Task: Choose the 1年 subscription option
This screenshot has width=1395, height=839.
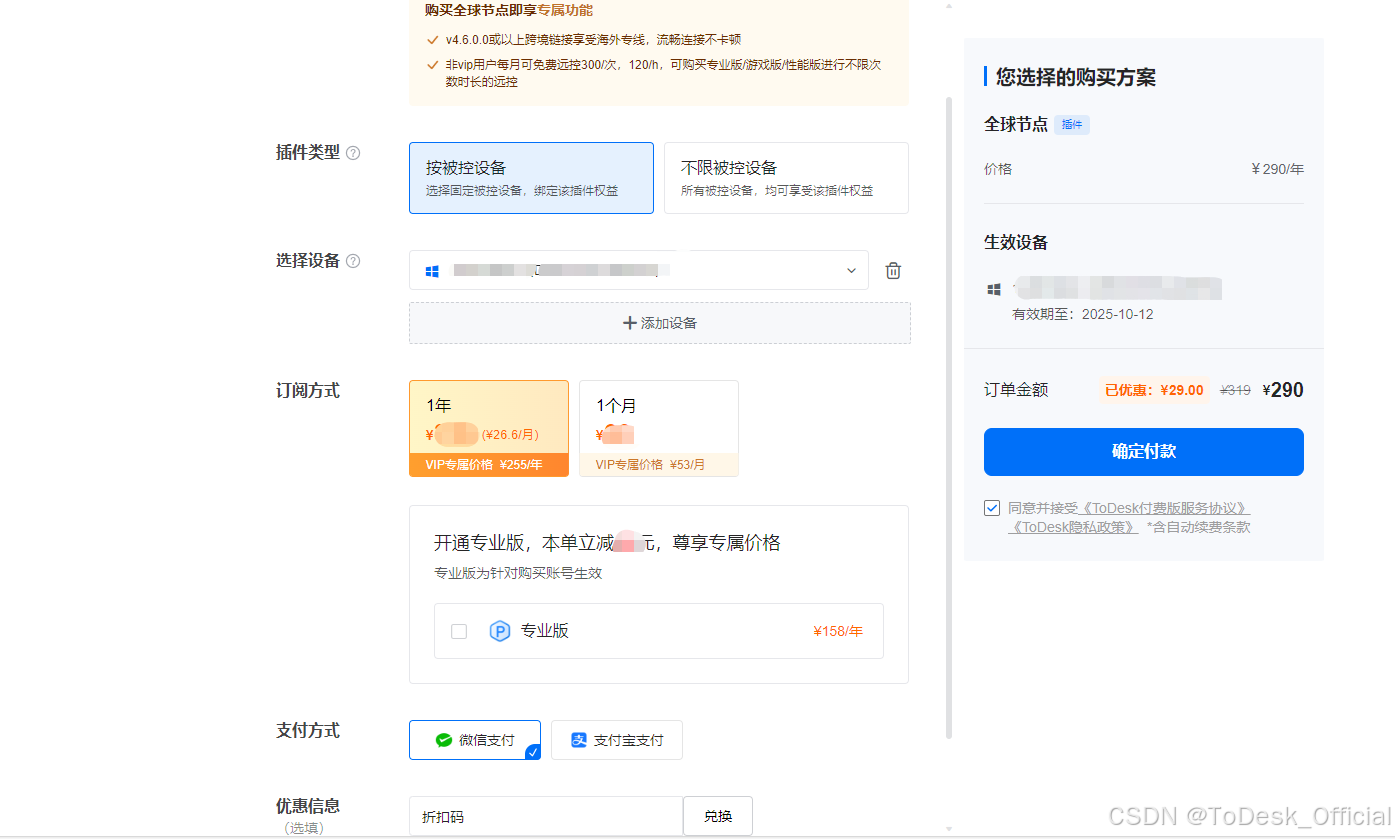Action: coord(489,428)
